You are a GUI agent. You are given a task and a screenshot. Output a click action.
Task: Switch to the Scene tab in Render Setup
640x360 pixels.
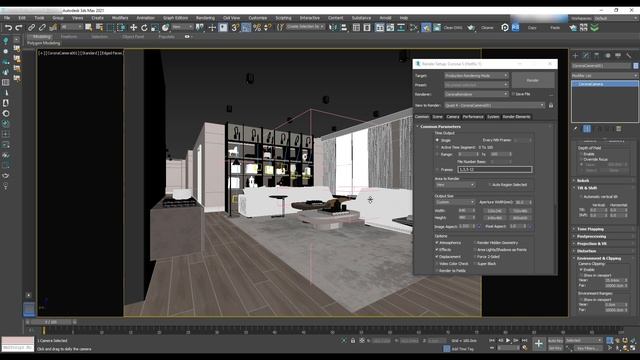click(x=438, y=117)
